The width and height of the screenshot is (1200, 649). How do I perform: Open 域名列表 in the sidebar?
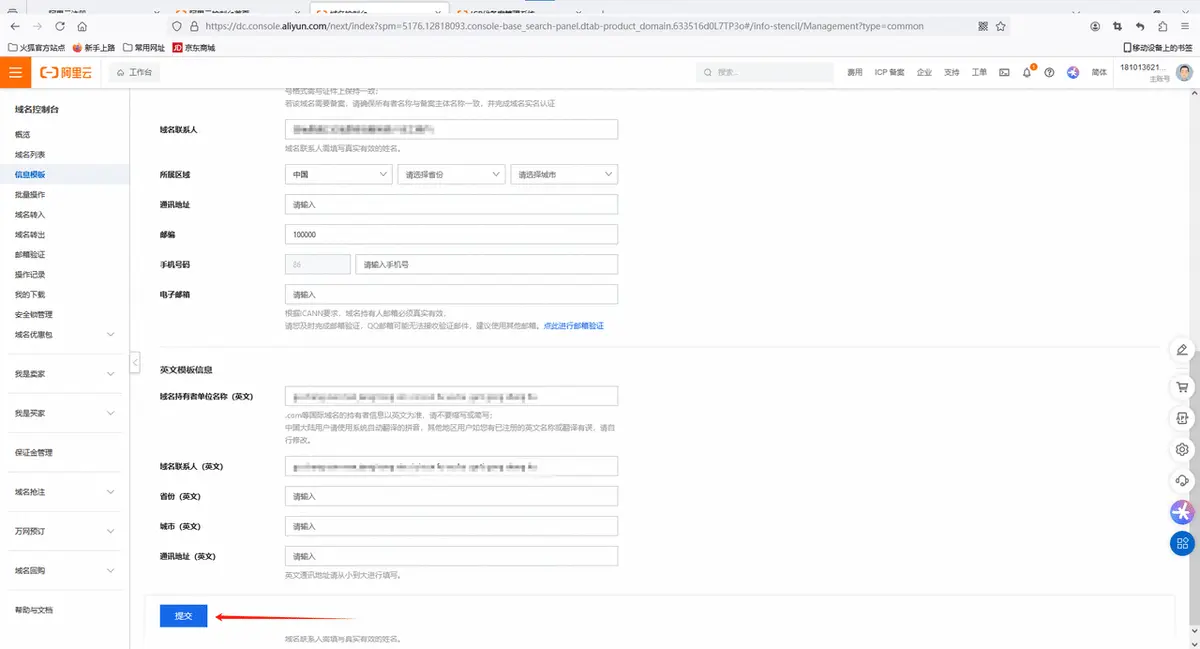(30, 154)
